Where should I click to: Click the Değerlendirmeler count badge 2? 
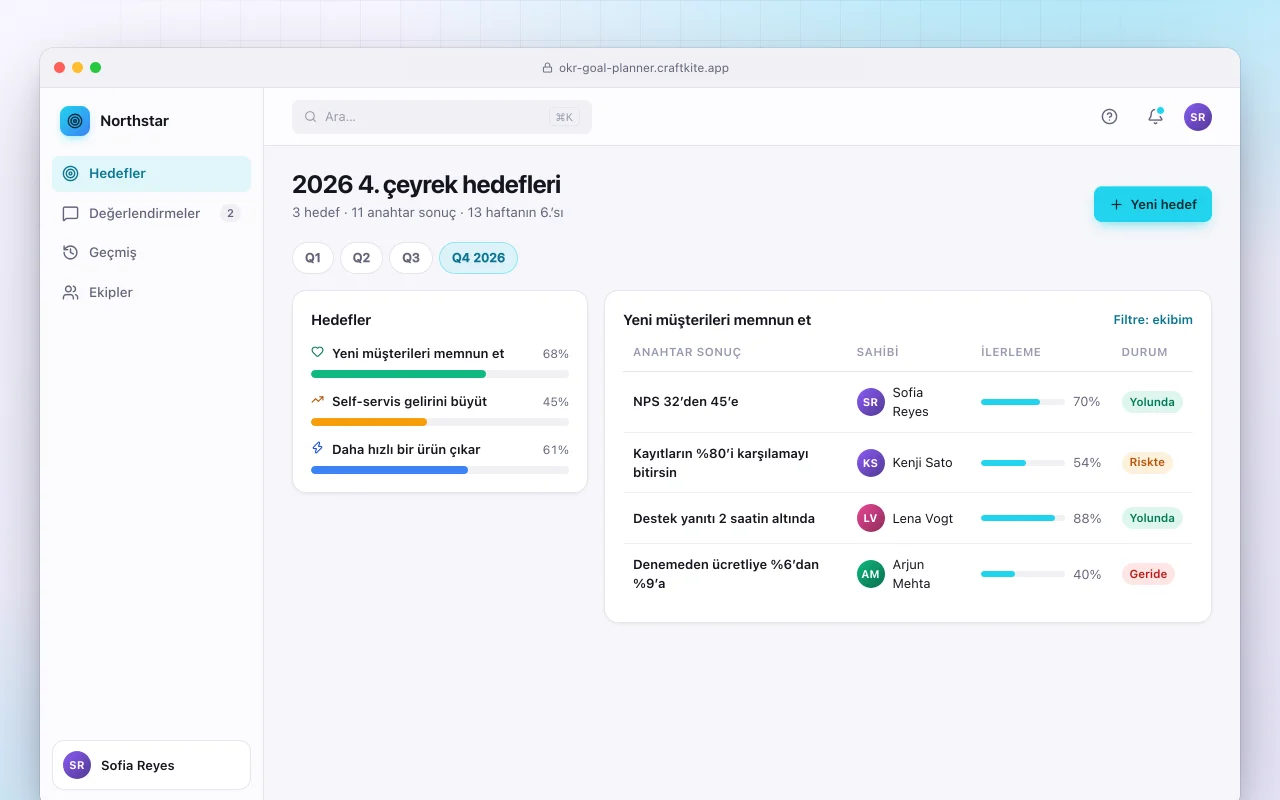click(x=230, y=213)
